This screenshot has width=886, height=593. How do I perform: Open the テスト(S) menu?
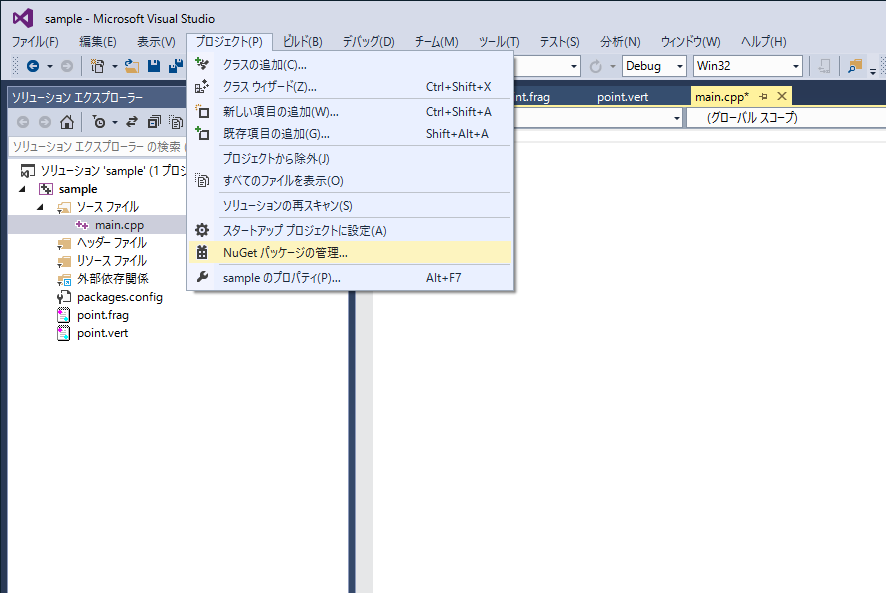tap(559, 42)
